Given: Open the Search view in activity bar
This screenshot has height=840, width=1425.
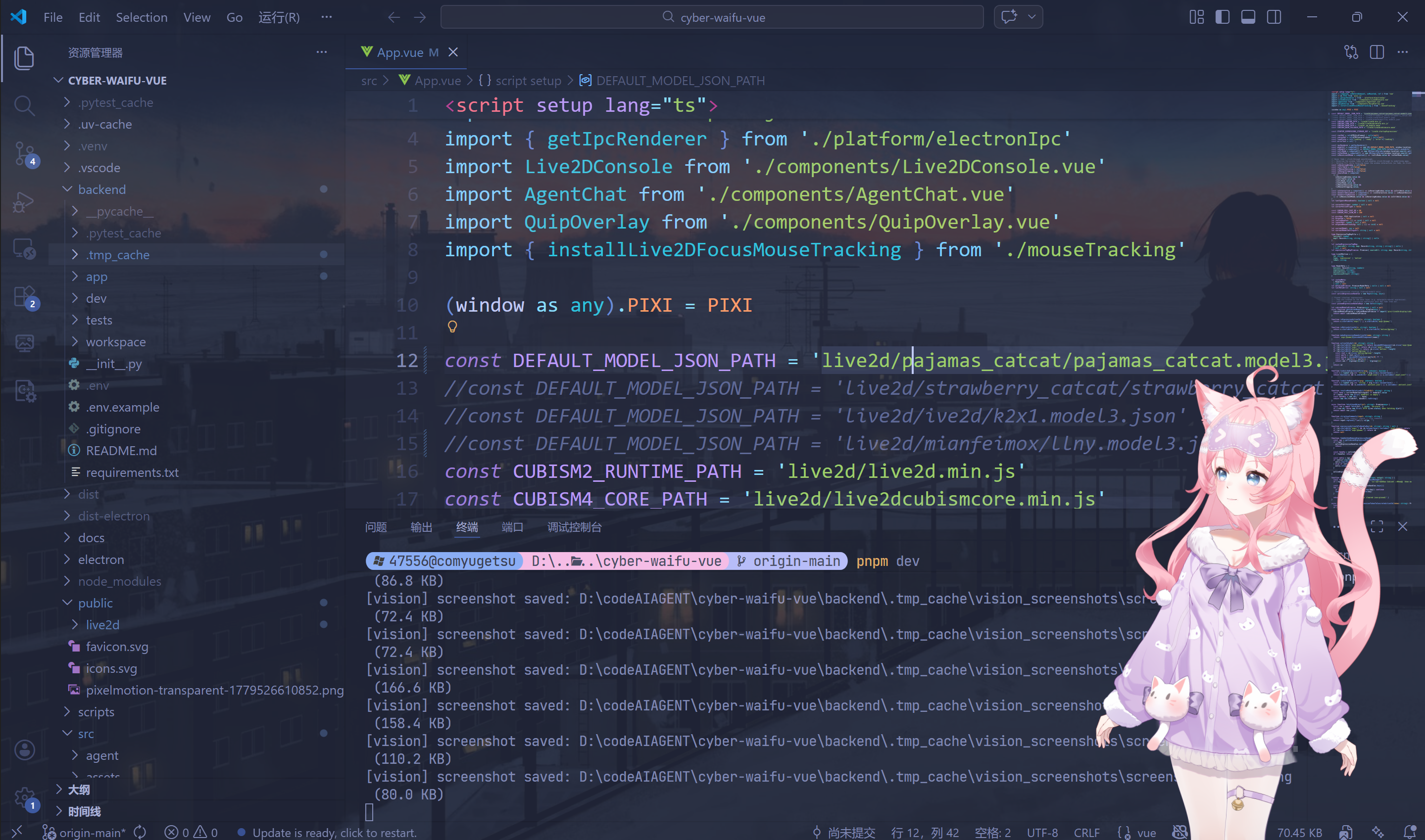Looking at the screenshot, I should pyautogui.click(x=24, y=105).
